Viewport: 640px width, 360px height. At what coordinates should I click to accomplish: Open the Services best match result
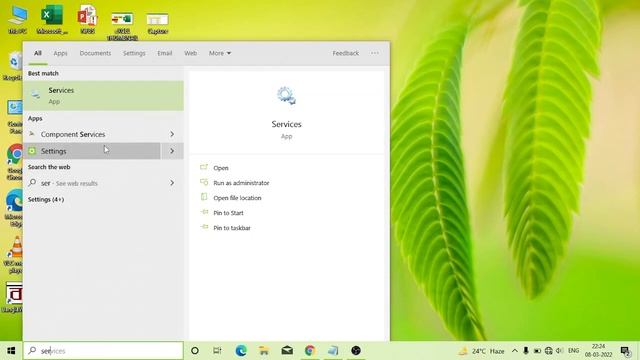[103, 96]
